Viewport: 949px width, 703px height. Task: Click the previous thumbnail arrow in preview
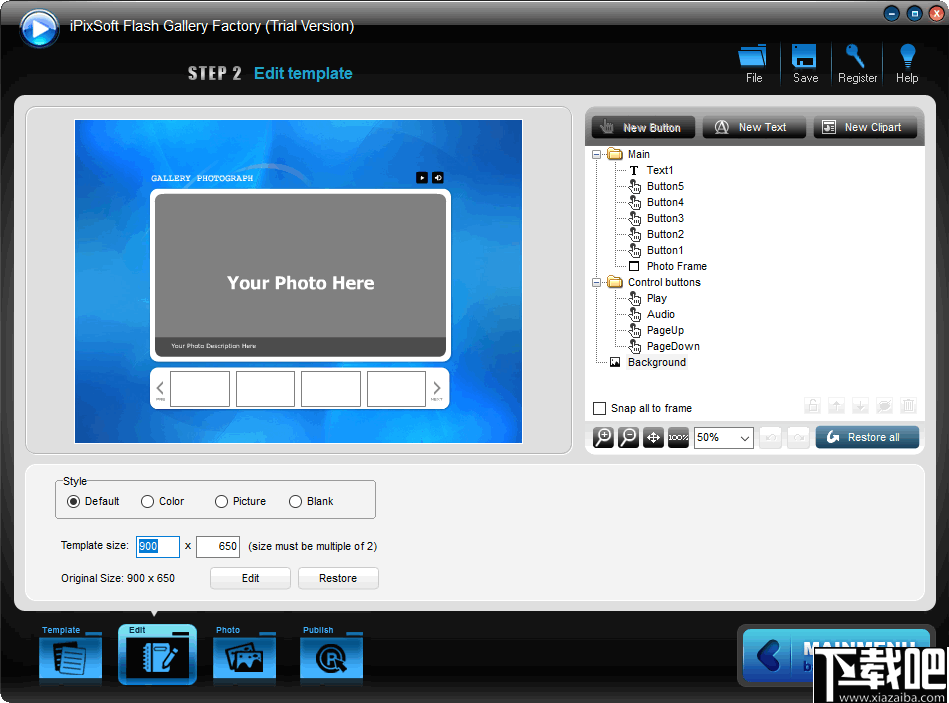click(160, 388)
